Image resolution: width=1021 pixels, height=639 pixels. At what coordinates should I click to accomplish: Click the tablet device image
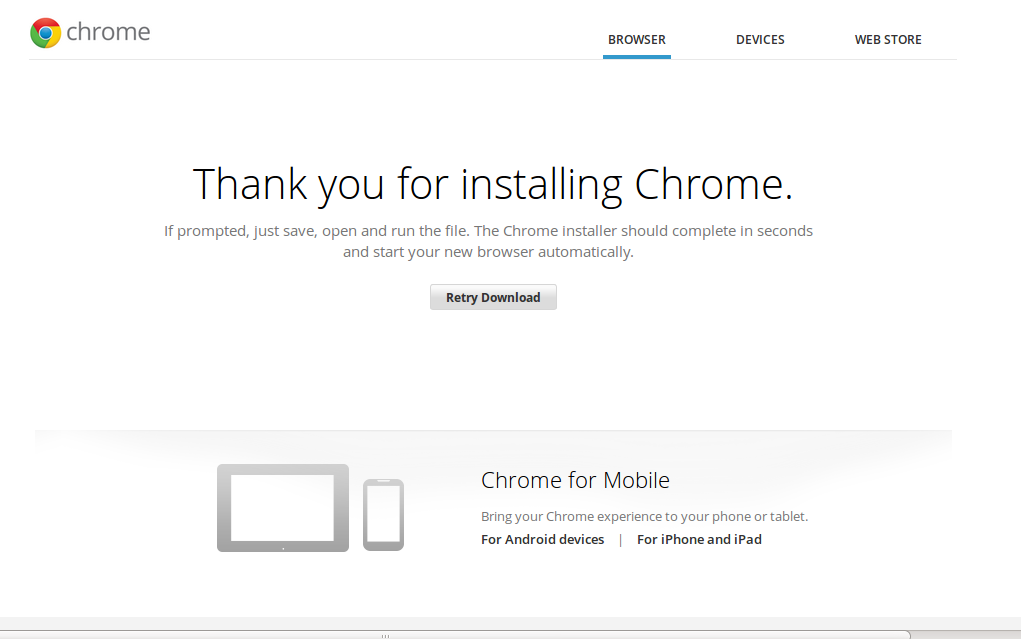[283, 507]
